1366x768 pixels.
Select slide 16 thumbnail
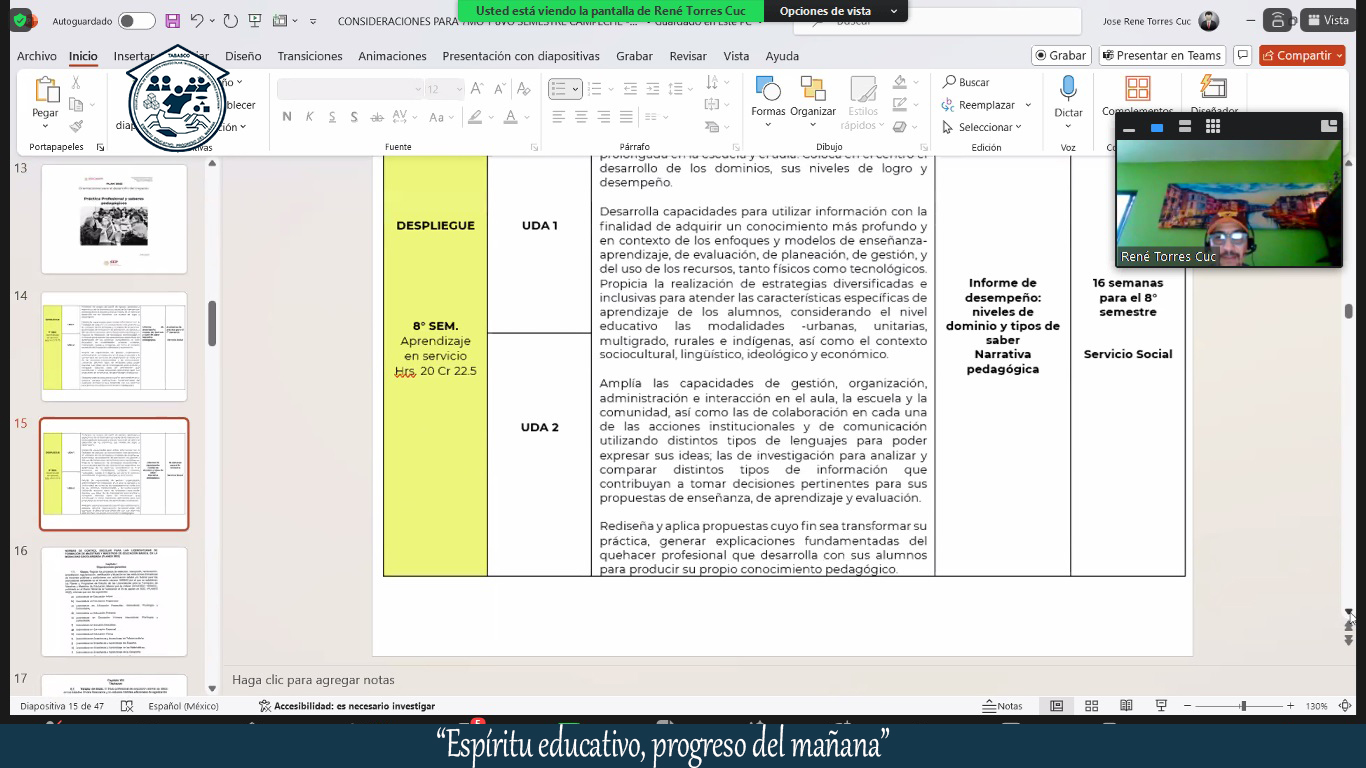pos(114,602)
